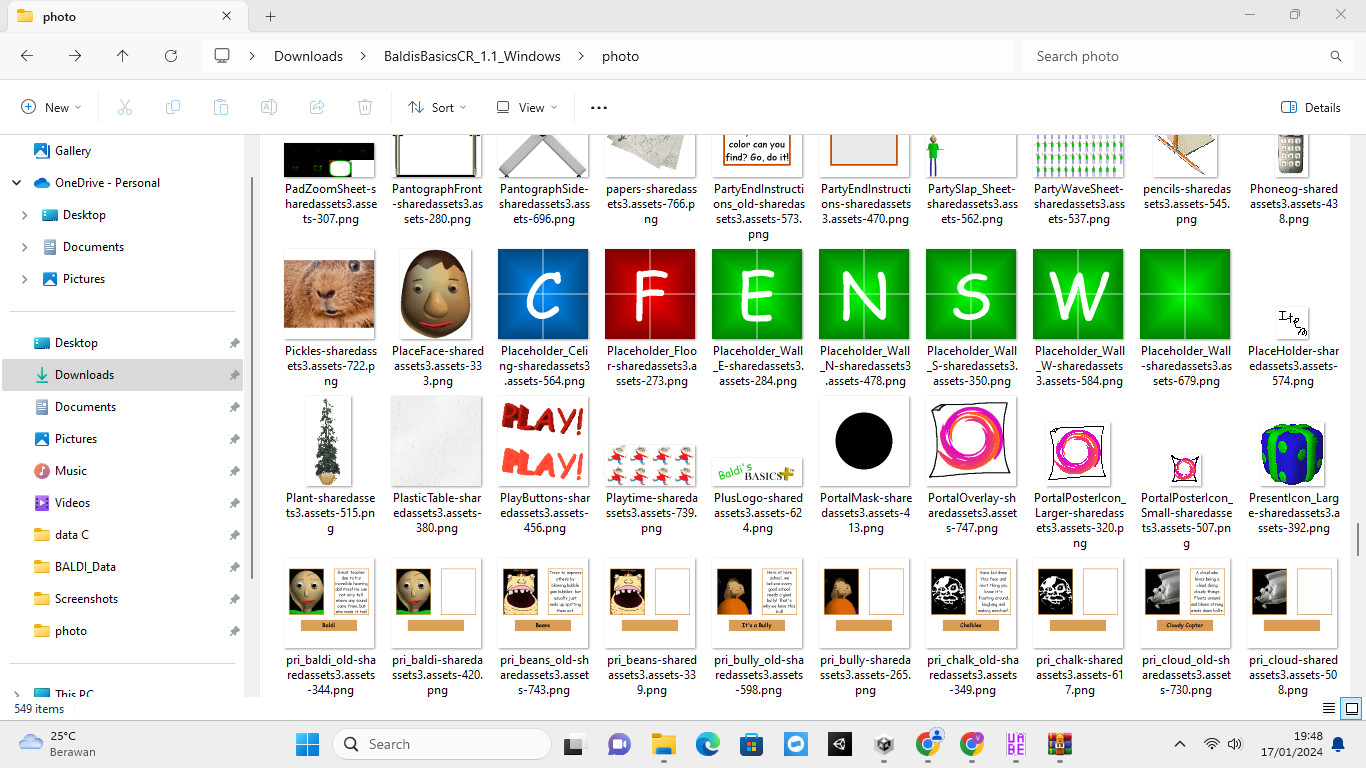
Task: Open File Explorer from the taskbar
Action: pyautogui.click(x=663, y=744)
